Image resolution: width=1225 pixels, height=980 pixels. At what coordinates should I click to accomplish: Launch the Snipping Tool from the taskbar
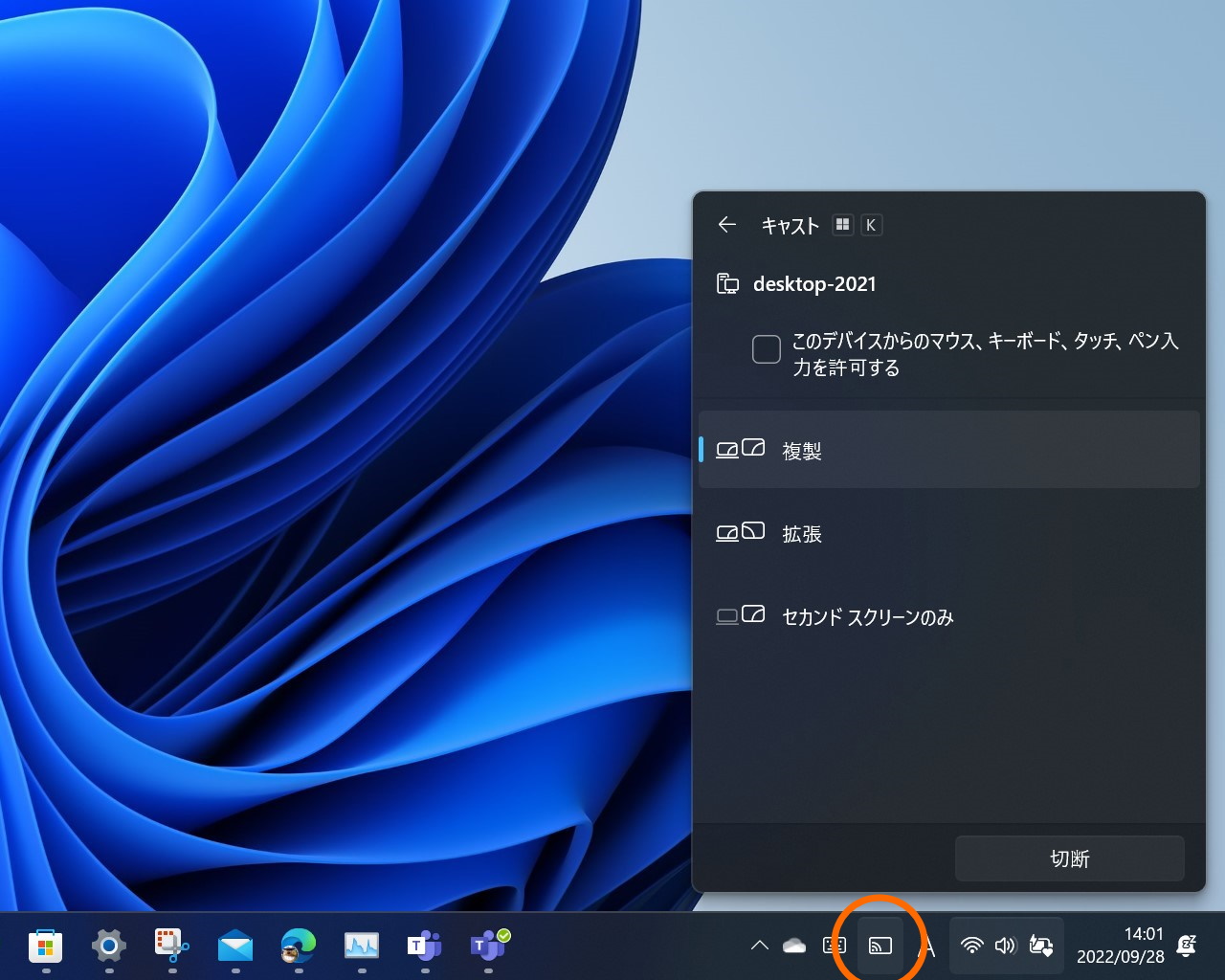point(169,947)
